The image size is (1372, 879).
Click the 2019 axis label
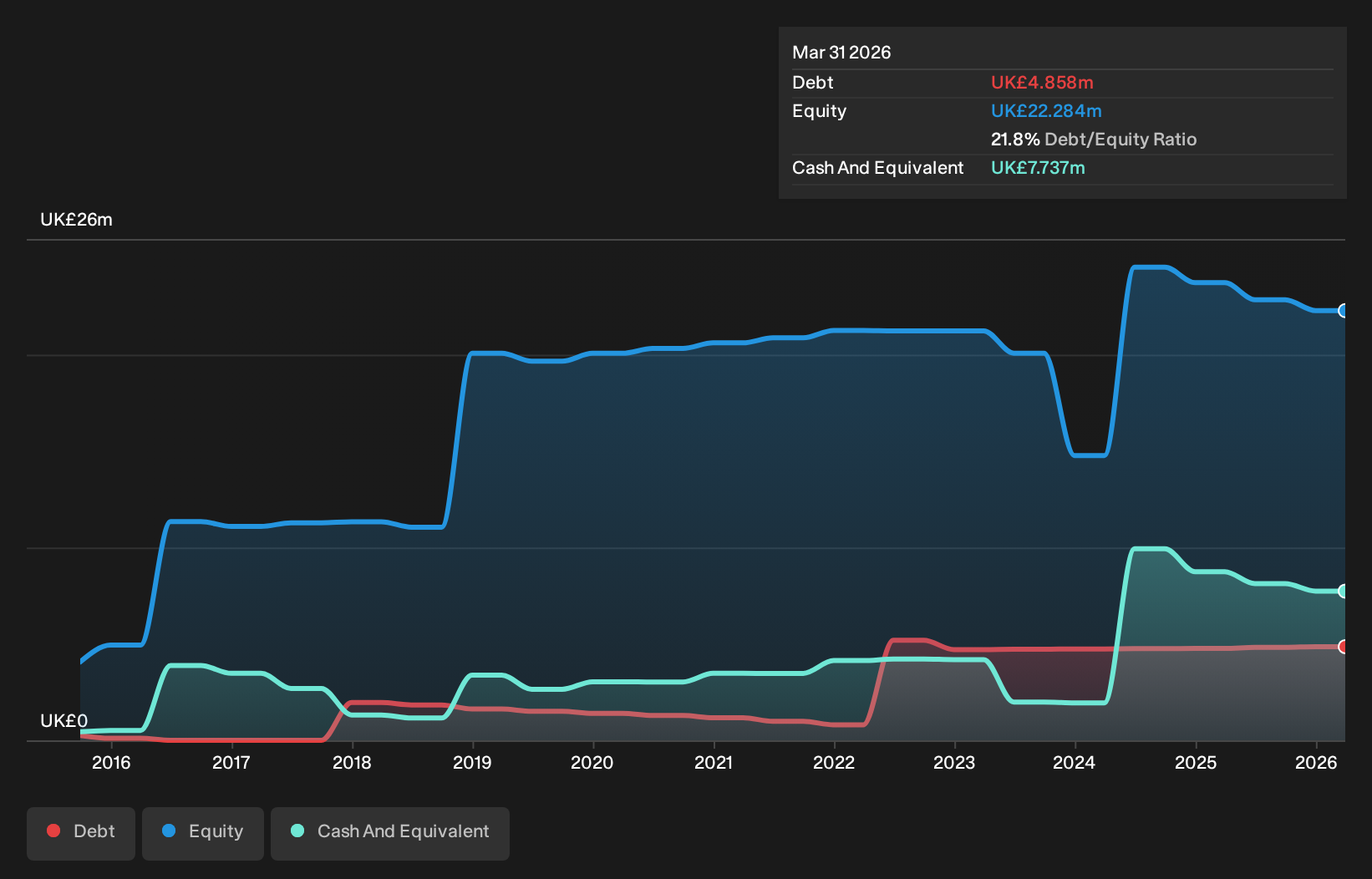tap(472, 762)
